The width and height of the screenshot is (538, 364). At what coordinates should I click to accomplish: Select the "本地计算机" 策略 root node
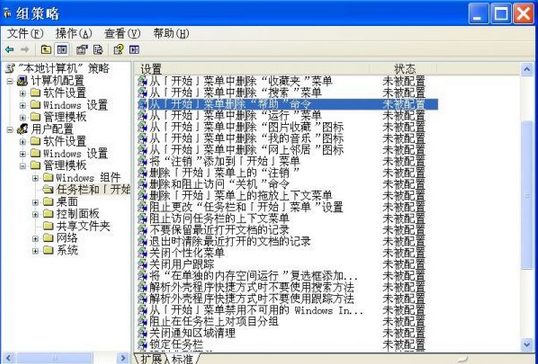[63, 69]
